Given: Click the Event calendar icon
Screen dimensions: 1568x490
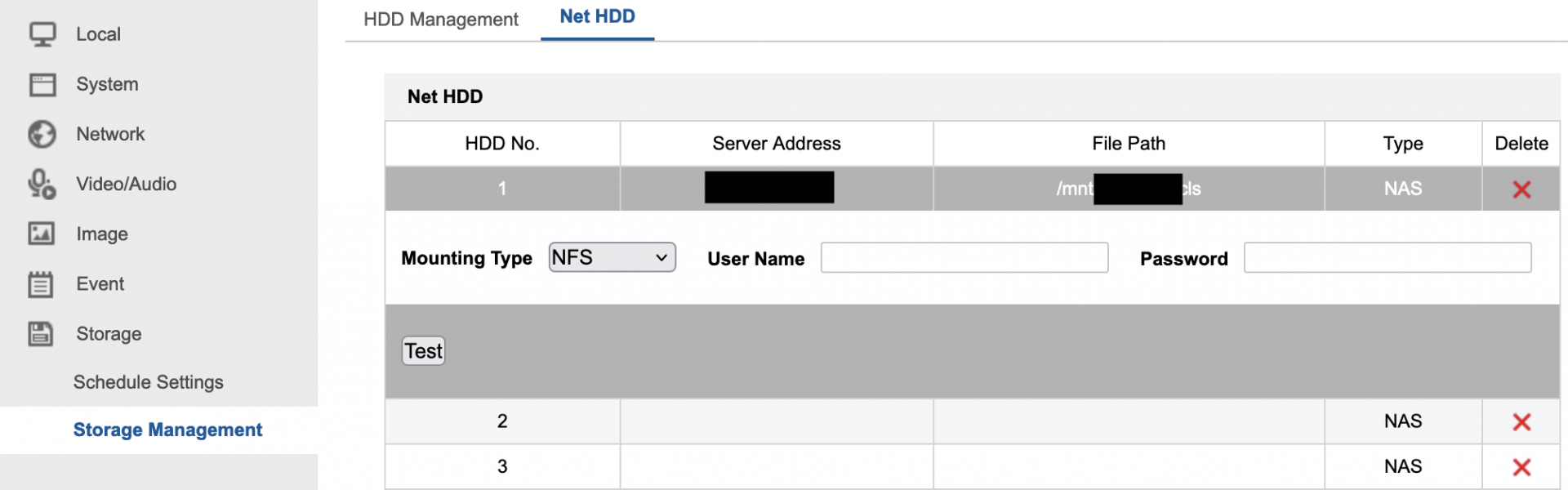Looking at the screenshot, I should pos(41,284).
